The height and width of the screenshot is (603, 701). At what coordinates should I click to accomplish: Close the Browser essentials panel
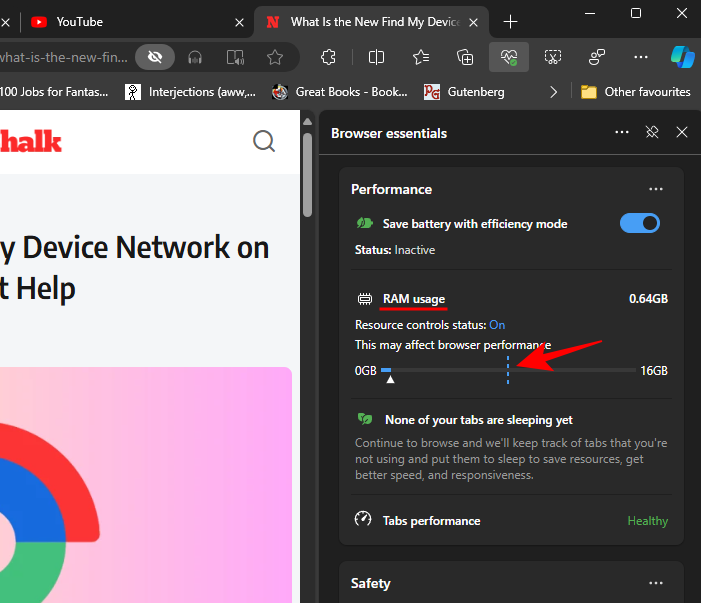682,132
